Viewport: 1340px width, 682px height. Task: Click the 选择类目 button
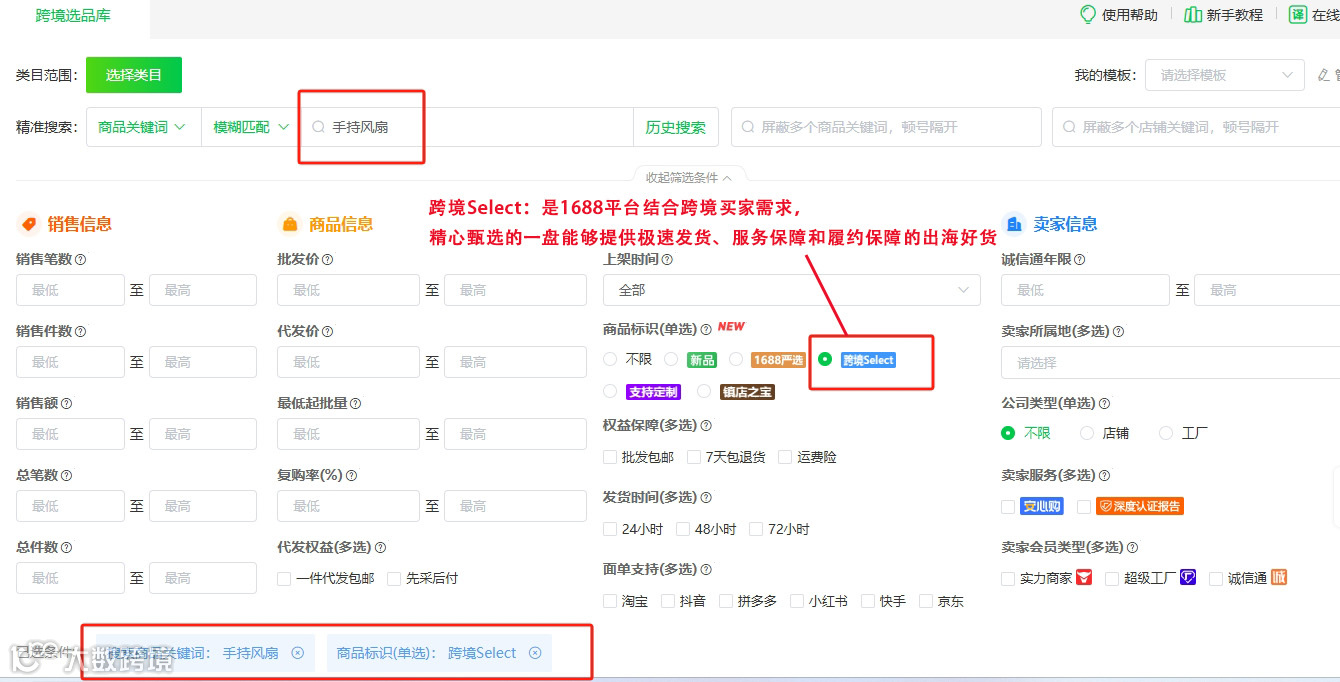(134, 75)
